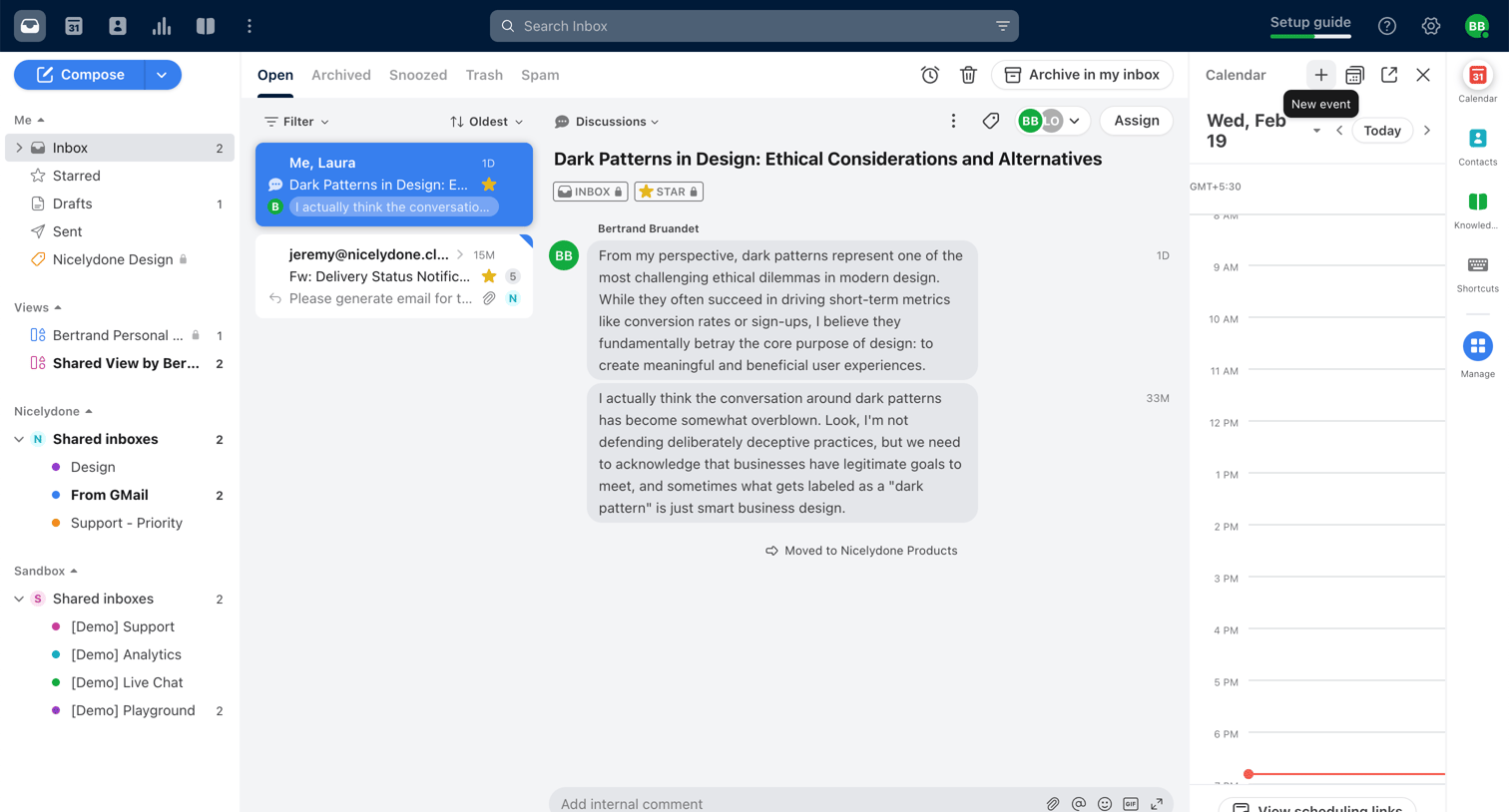
Task: Click the Setup guide progress bar
Action: (1310, 37)
